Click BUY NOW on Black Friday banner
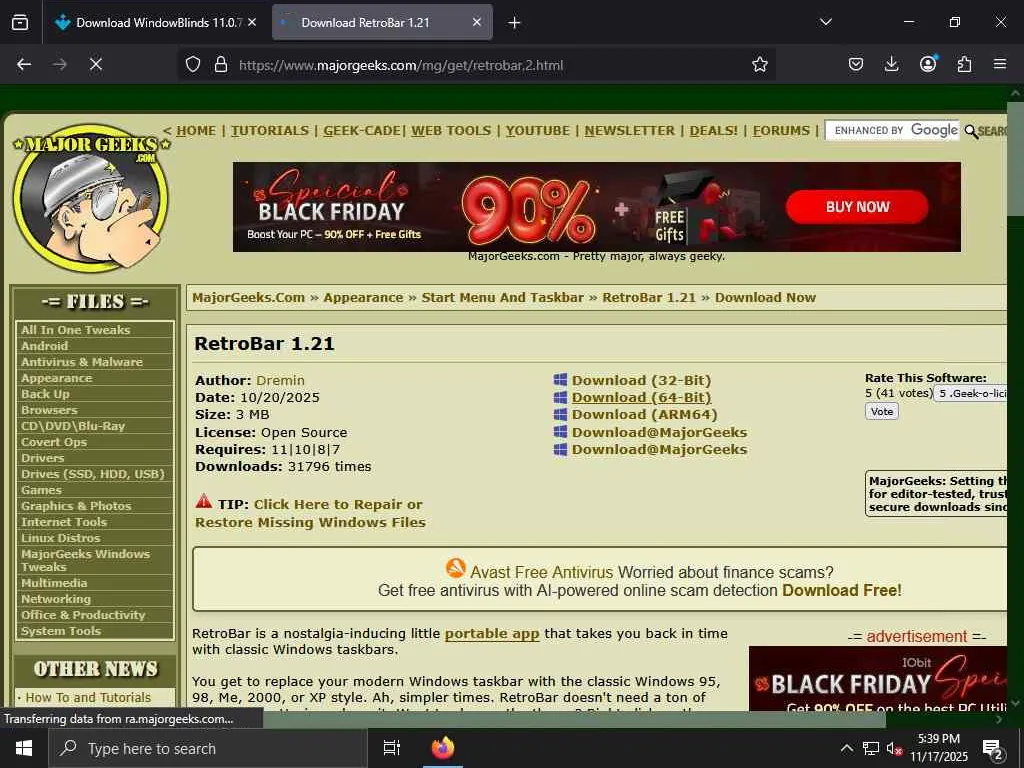Image resolution: width=1024 pixels, height=768 pixels. [x=857, y=207]
